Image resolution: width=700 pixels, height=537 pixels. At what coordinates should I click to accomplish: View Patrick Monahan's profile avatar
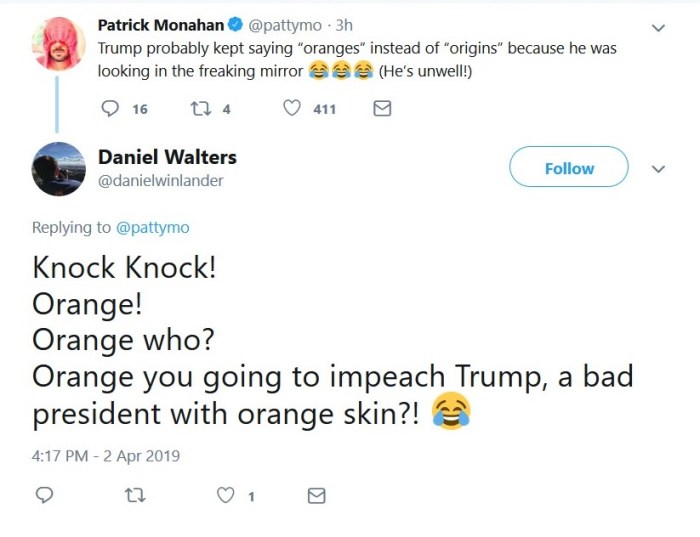coord(59,44)
